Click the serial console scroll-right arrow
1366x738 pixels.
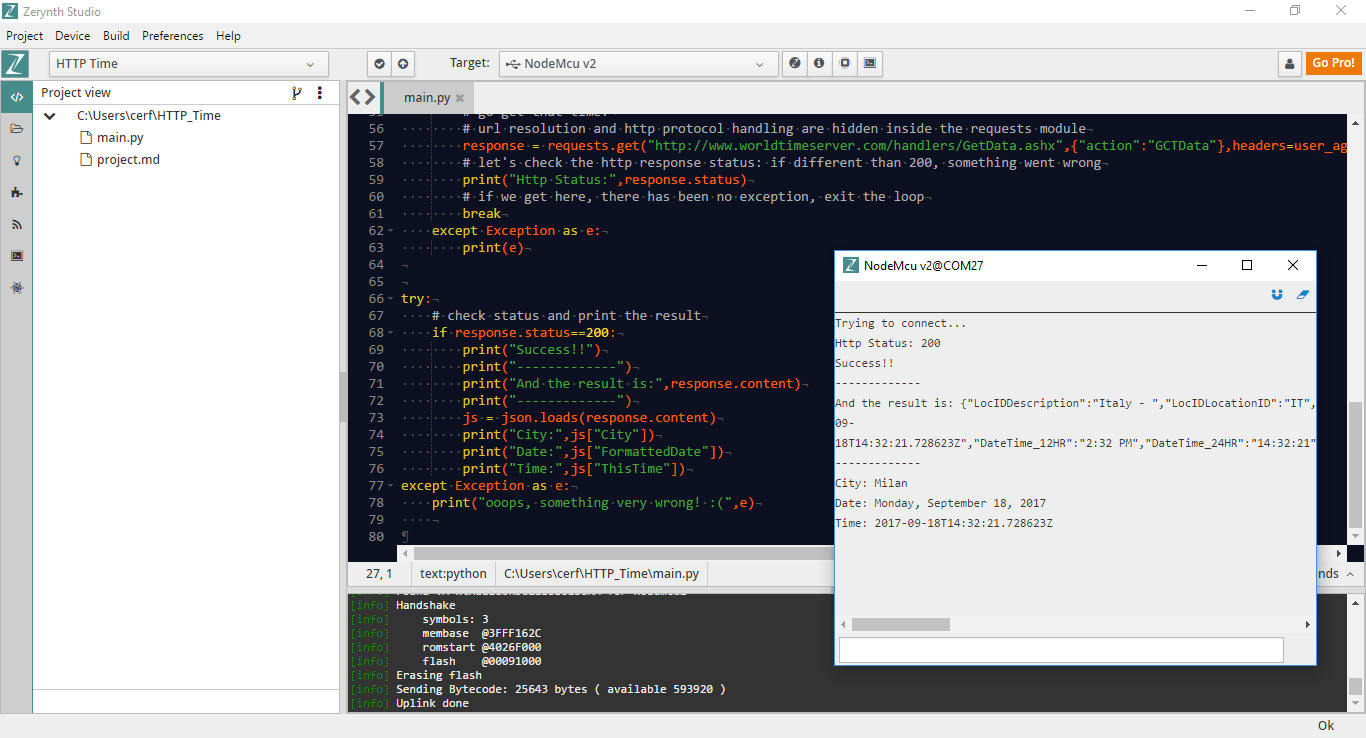point(1307,624)
